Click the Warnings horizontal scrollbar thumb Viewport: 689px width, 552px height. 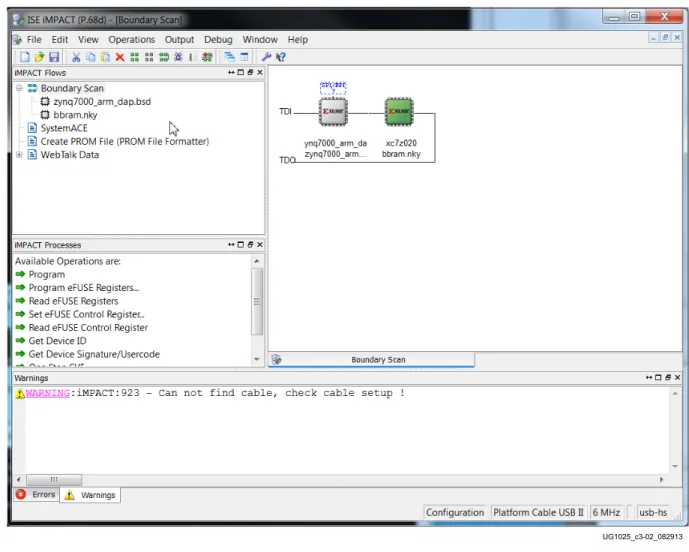coord(54,479)
